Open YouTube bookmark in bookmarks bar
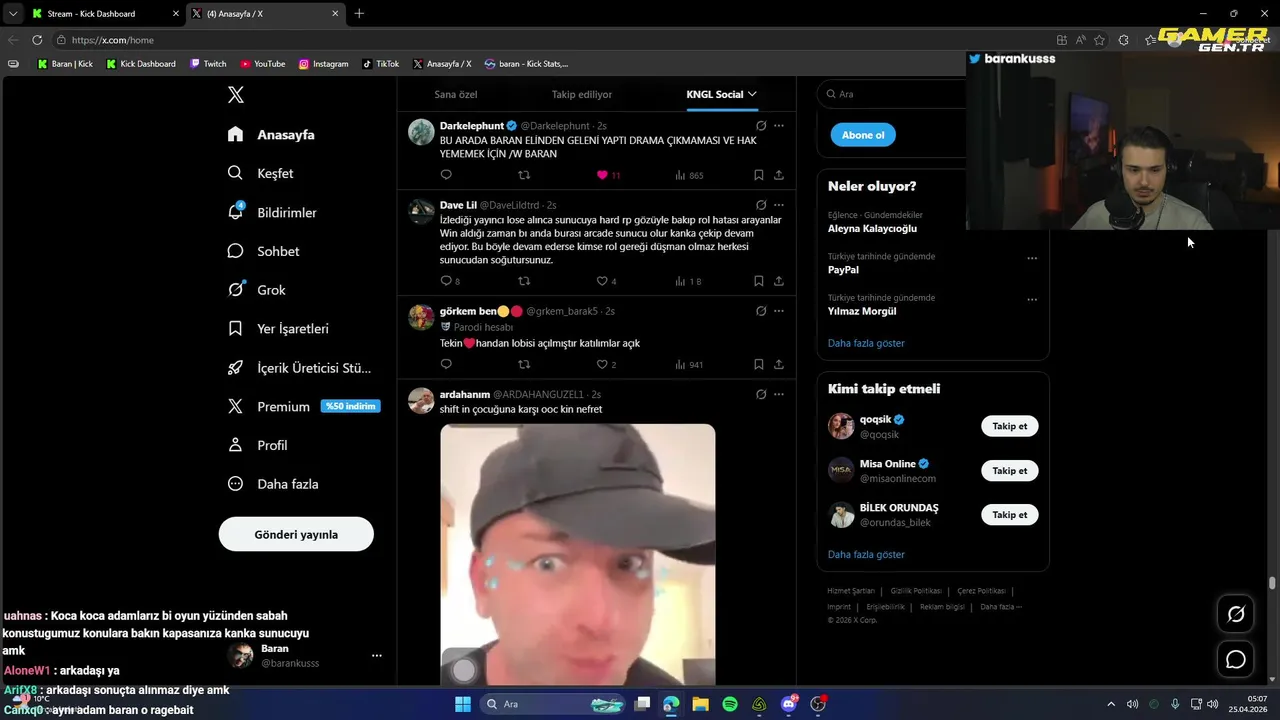This screenshot has width=1280, height=720. coord(262,64)
